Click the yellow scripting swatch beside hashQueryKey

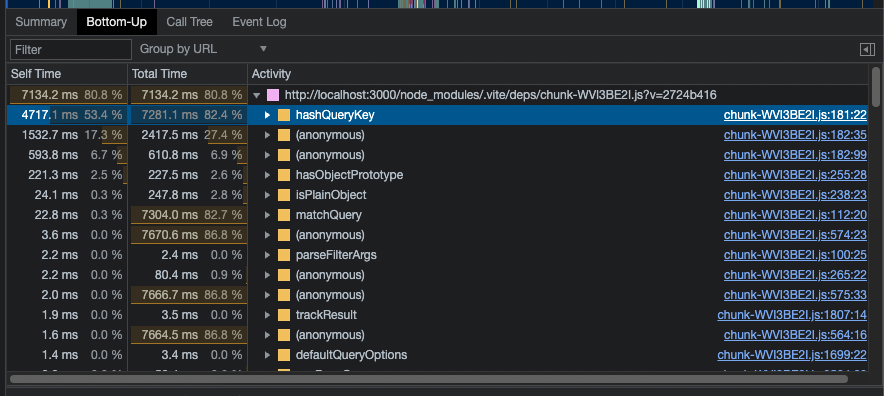tap(284, 115)
